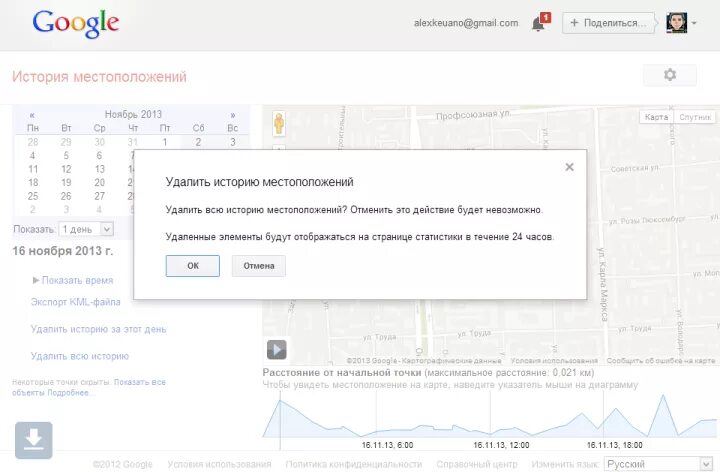Image resolution: width=720 pixels, height=472 pixels.
Task: Open the Русский language dropdown
Action: point(658,464)
